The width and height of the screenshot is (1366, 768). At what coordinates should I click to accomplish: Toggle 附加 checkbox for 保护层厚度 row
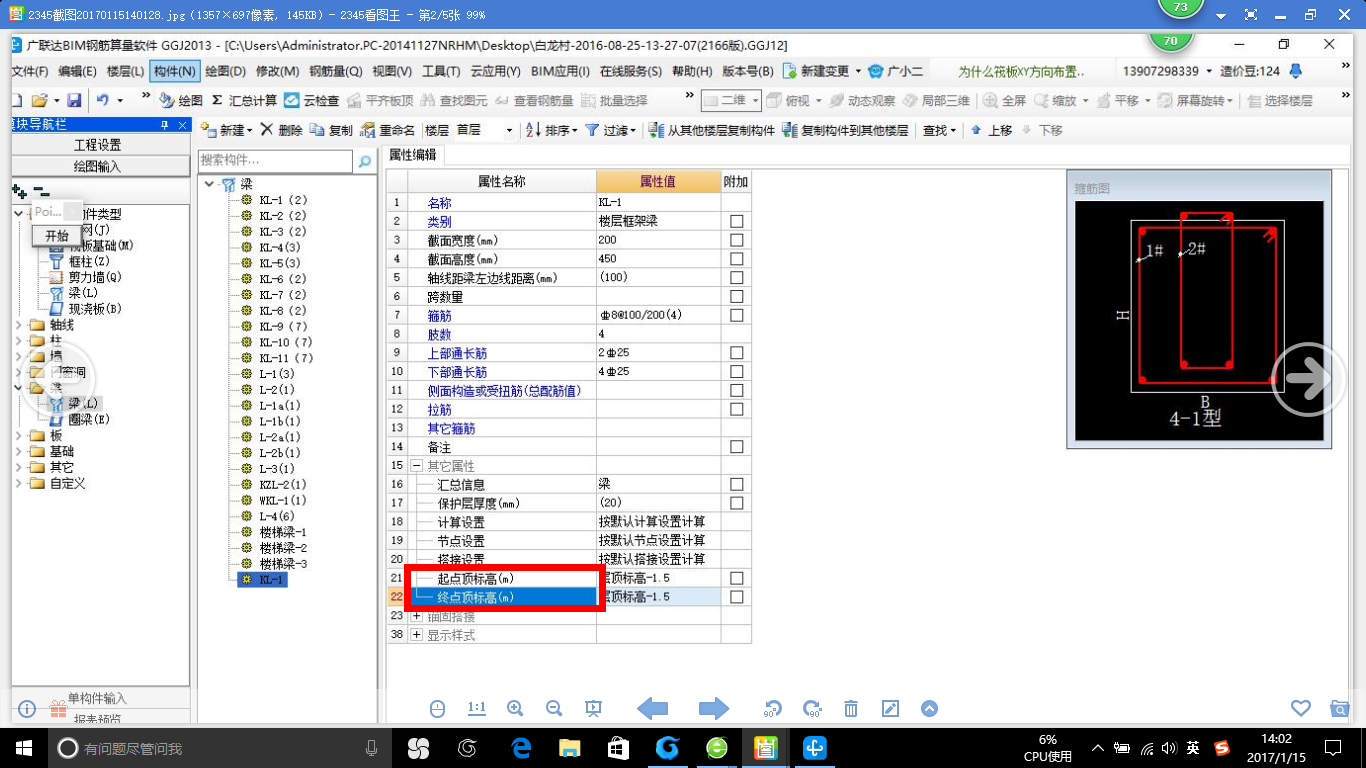tap(737, 503)
